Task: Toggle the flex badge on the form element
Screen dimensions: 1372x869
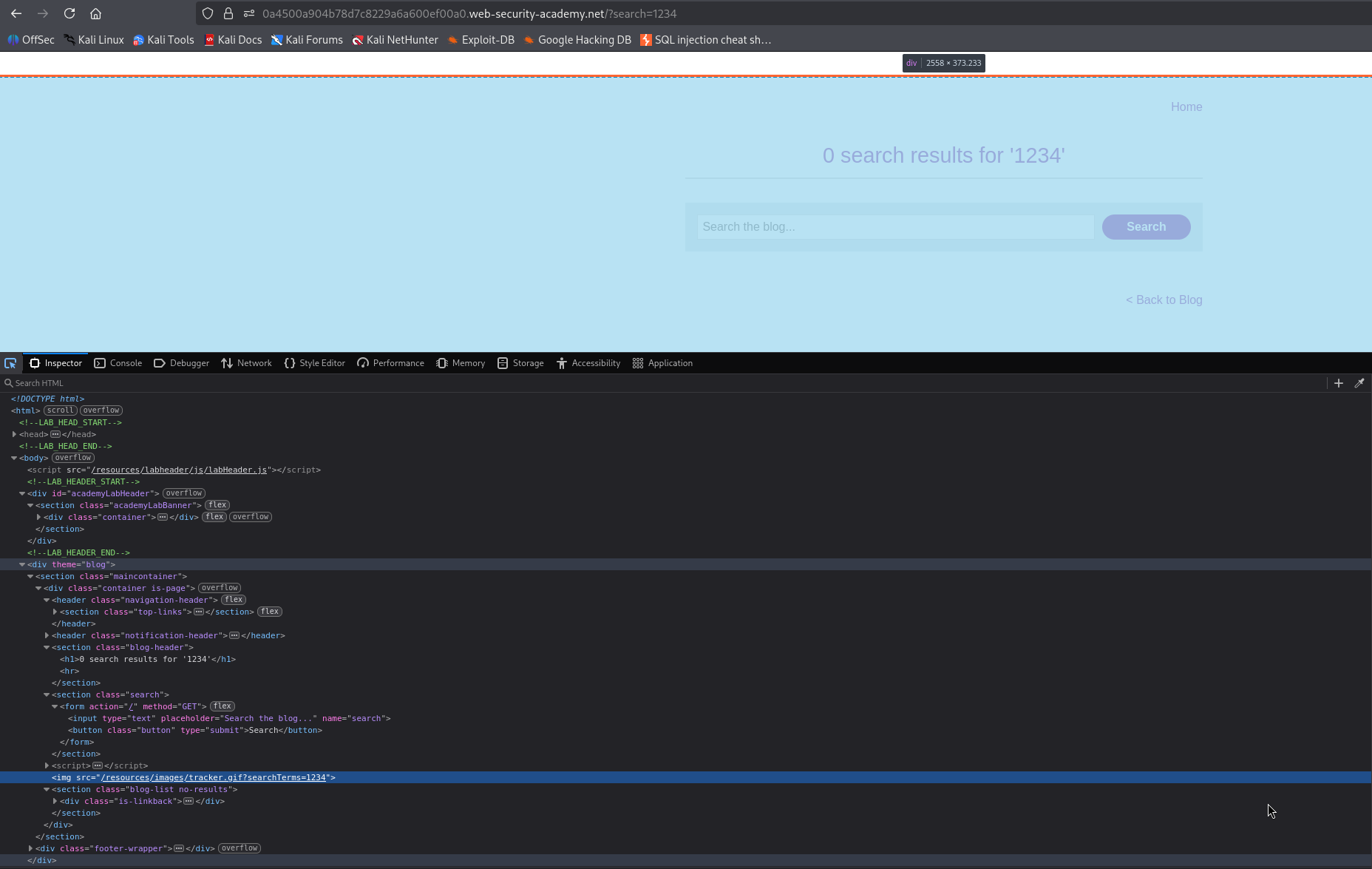Action: tap(222, 706)
